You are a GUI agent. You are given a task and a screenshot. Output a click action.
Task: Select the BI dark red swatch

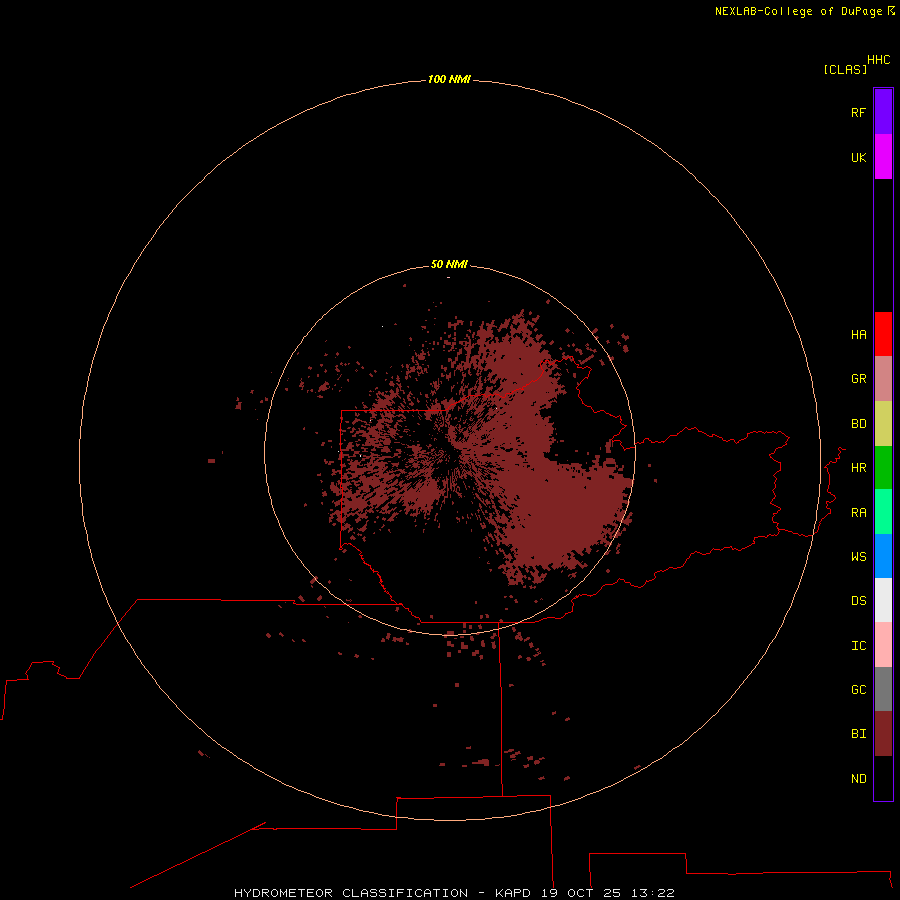[883, 734]
